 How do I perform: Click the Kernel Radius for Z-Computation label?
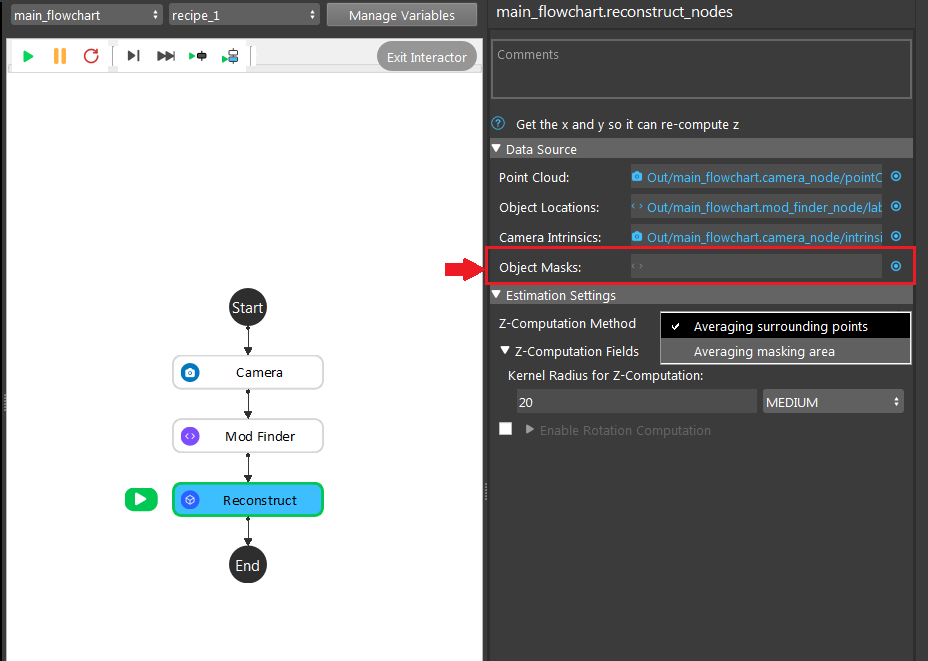point(605,375)
